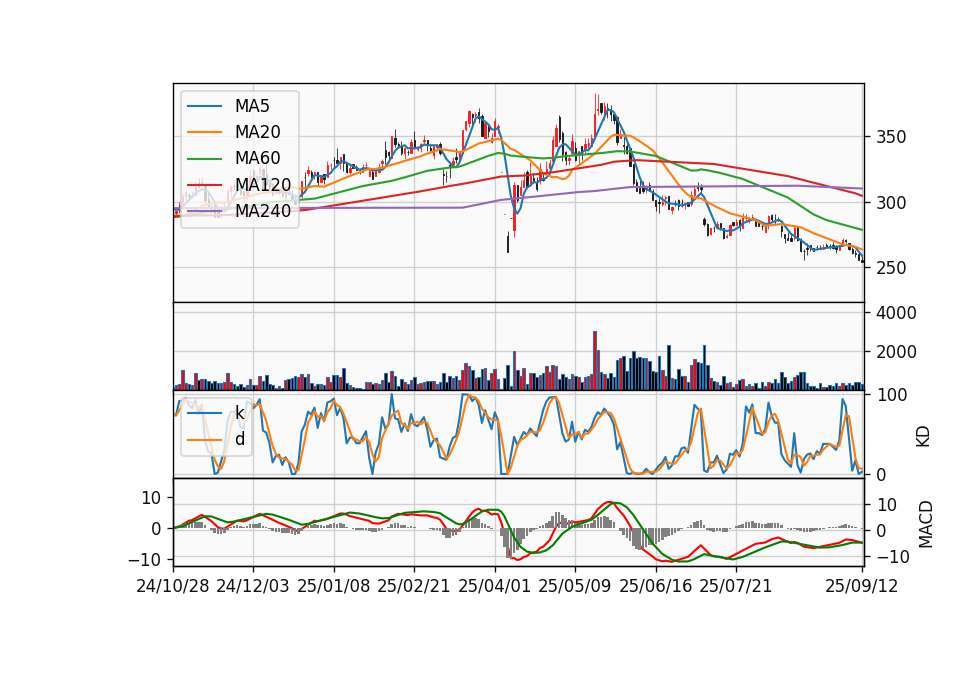Click the MA5 legend label
960x690 pixels.
(252, 106)
